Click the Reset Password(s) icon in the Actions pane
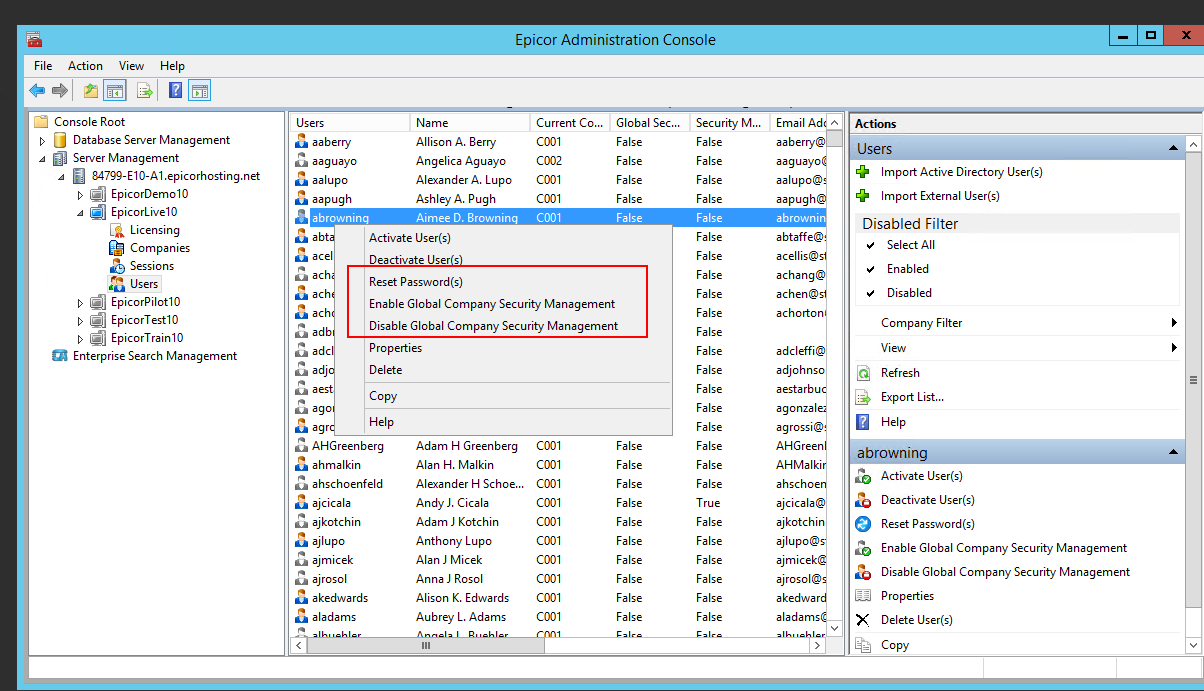This screenshot has height=691, width=1204. click(x=863, y=524)
